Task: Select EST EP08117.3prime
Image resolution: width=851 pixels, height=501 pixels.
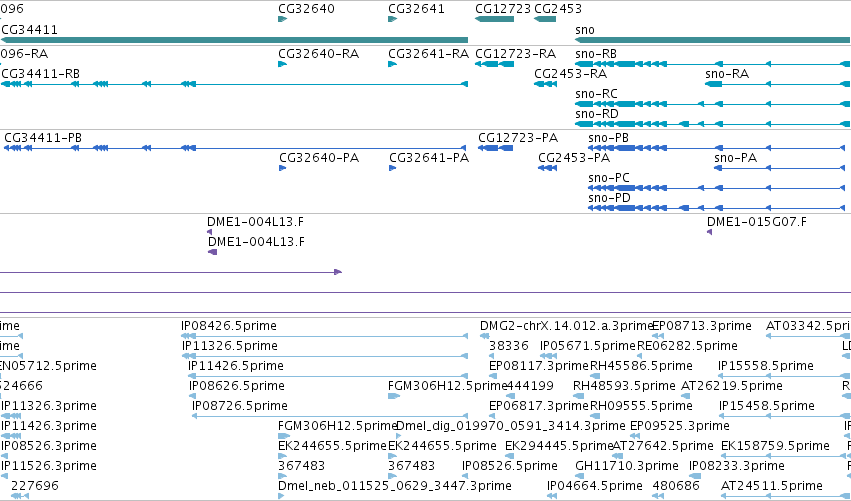Action: pos(539,366)
